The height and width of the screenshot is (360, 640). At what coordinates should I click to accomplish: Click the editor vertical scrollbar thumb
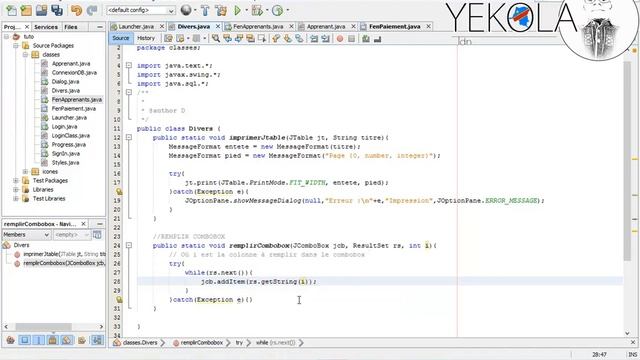(x=628, y=161)
